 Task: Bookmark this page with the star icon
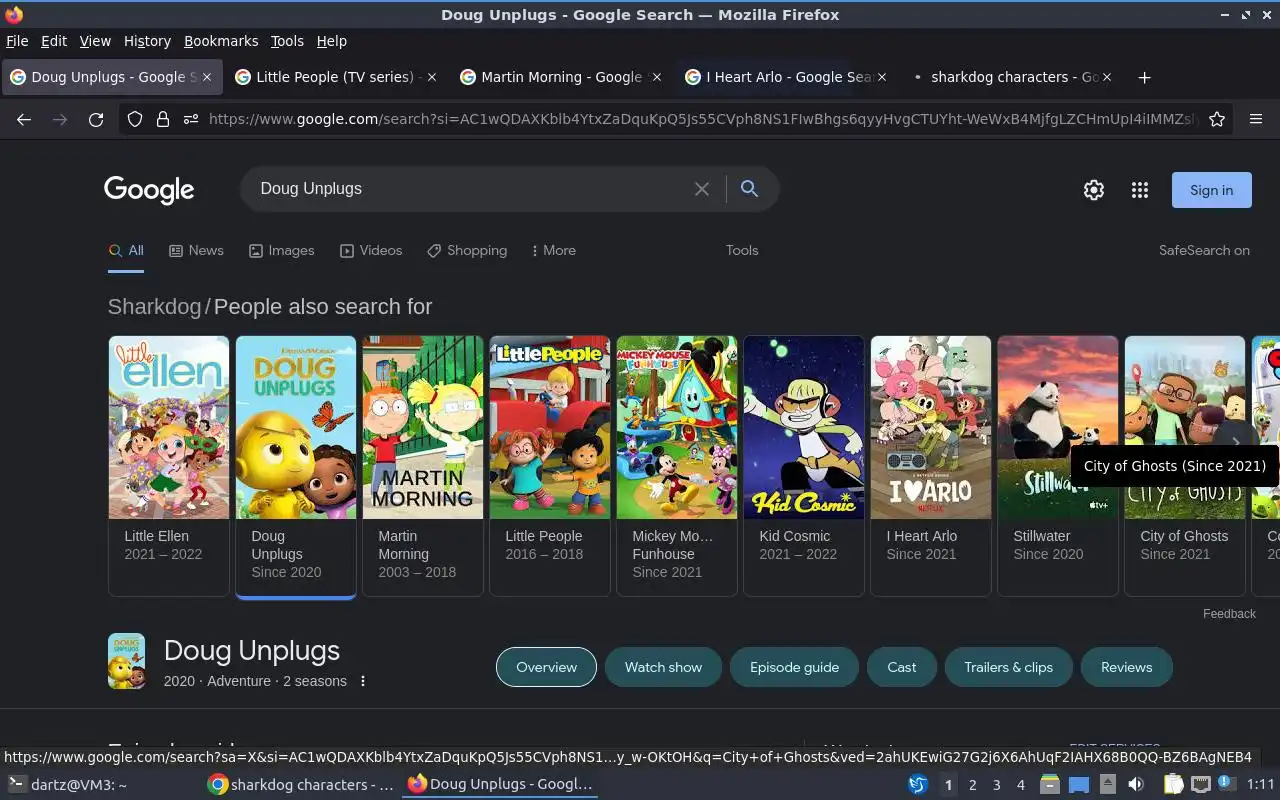1217,119
